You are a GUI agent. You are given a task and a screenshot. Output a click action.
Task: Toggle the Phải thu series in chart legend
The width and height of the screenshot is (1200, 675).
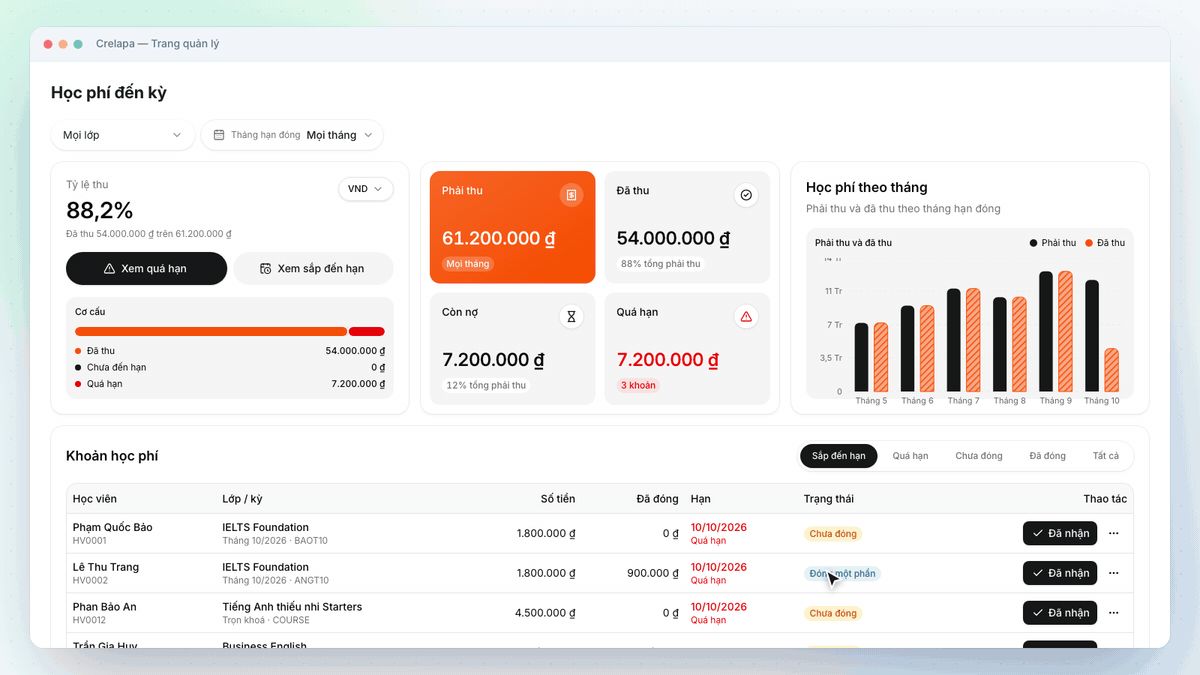[x=1053, y=243]
